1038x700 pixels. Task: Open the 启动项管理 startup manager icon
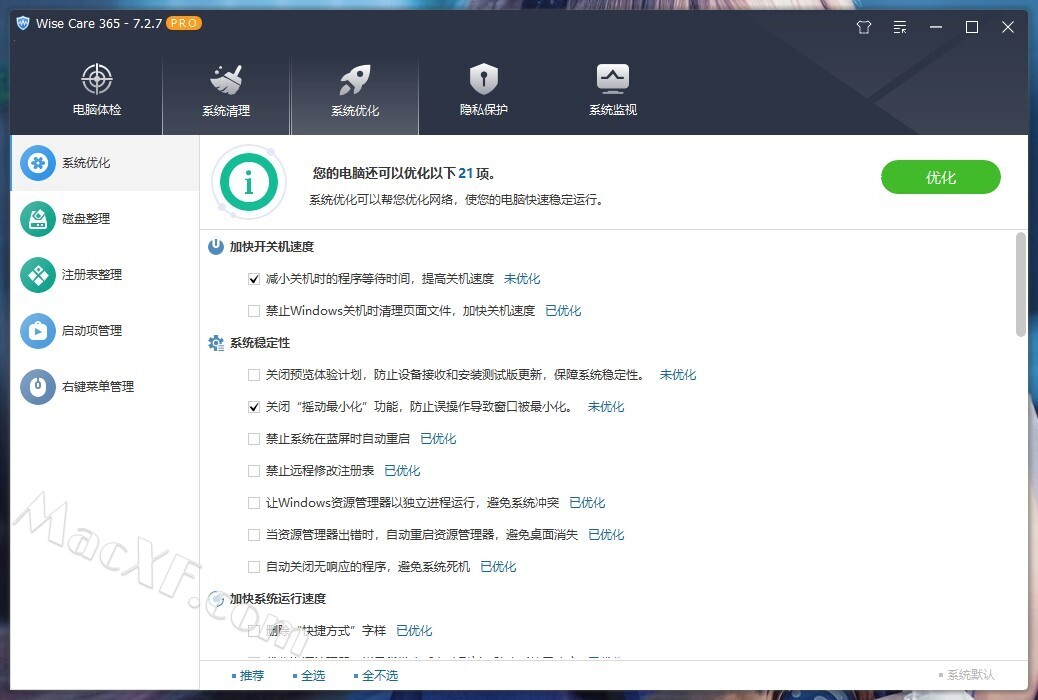tap(38, 330)
